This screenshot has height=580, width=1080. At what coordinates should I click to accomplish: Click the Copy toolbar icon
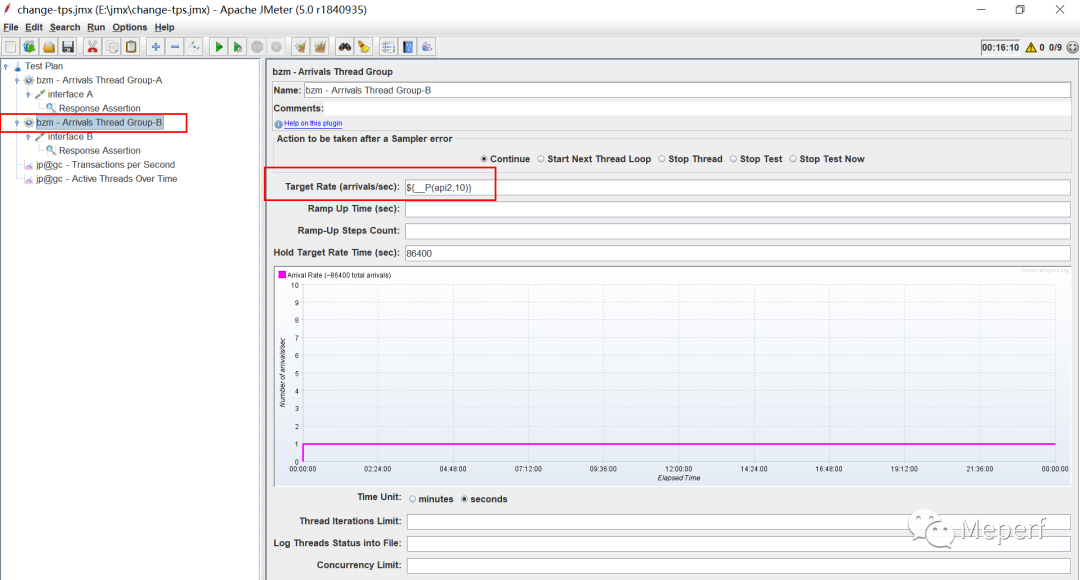click(112, 47)
